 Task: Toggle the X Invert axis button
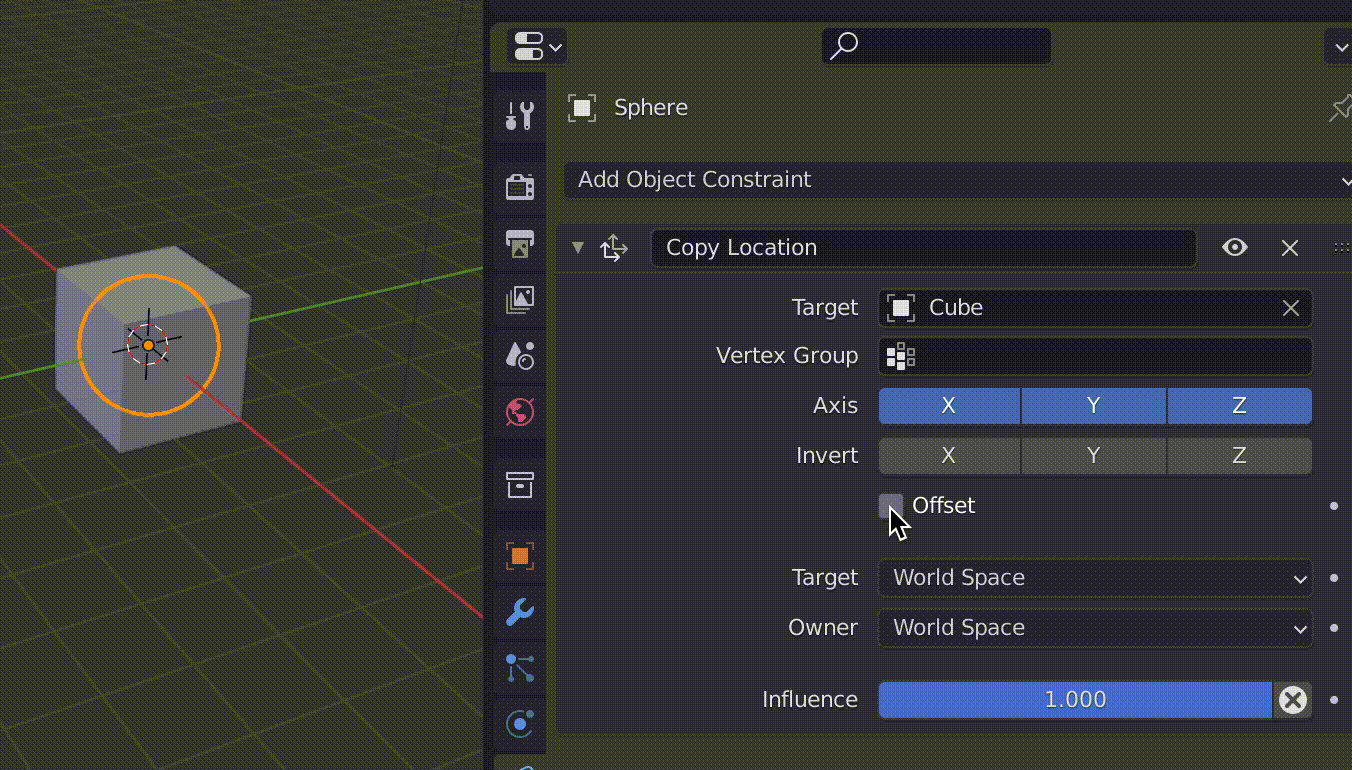[948, 455]
